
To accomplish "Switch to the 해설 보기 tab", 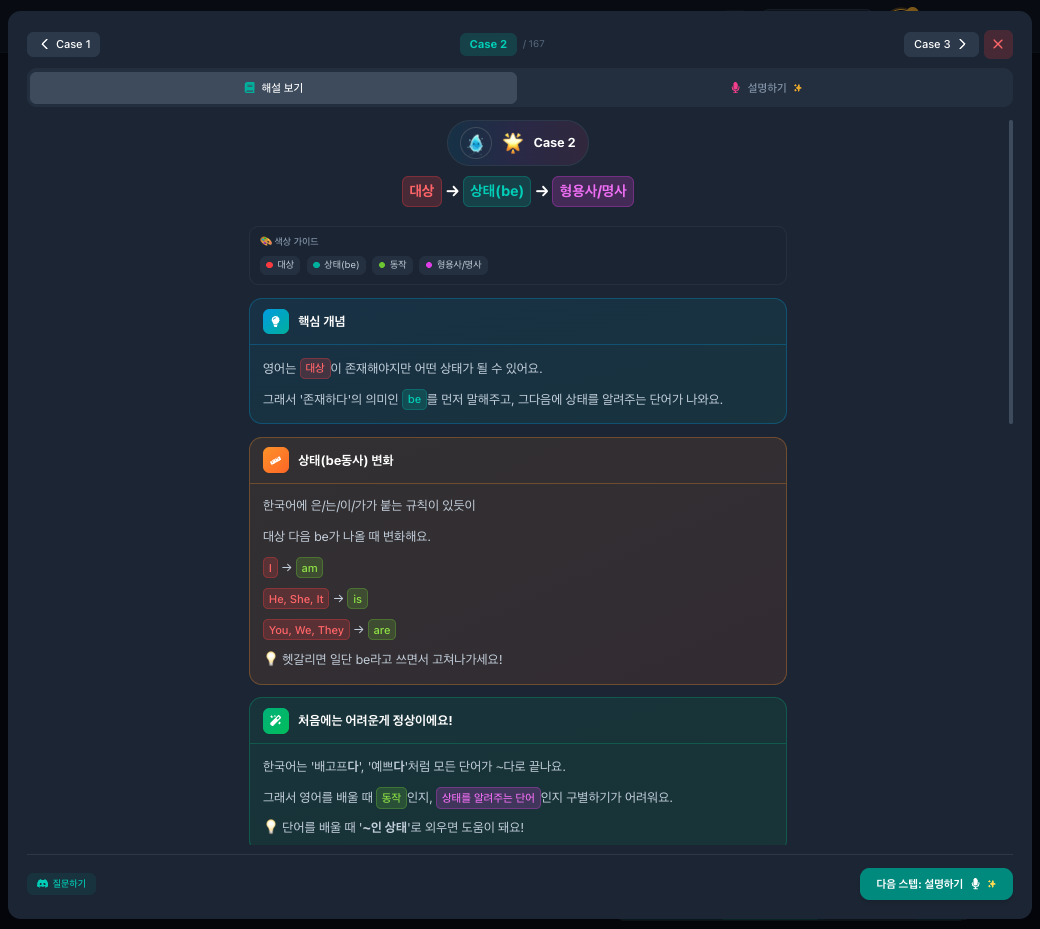I will [273, 88].
